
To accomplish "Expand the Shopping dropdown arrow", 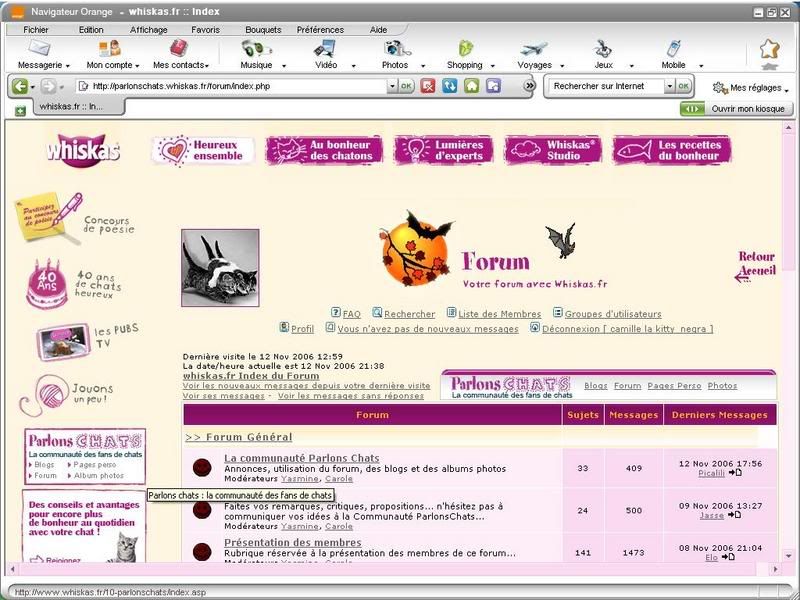I will coord(492,66).
